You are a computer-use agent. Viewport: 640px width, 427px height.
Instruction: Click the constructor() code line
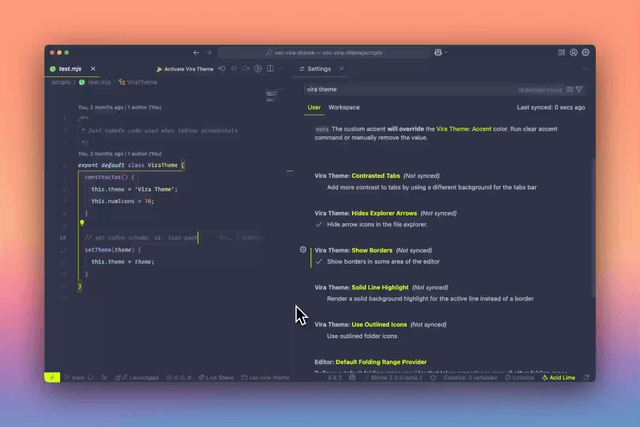[109, 177]
